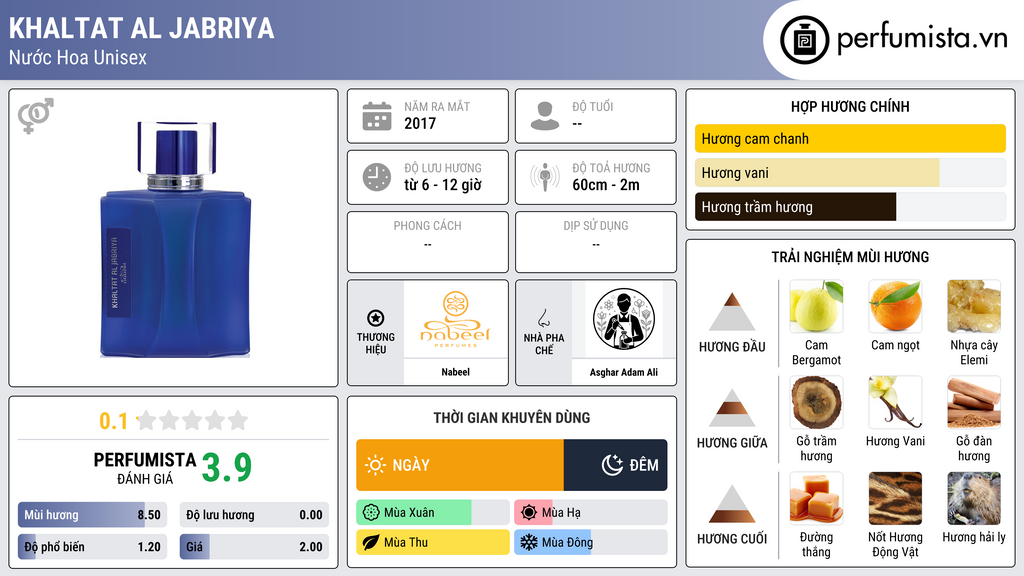
Task: Click the Asghar Adam Ali perfumer portrait
Action: (x=624, y=319)
